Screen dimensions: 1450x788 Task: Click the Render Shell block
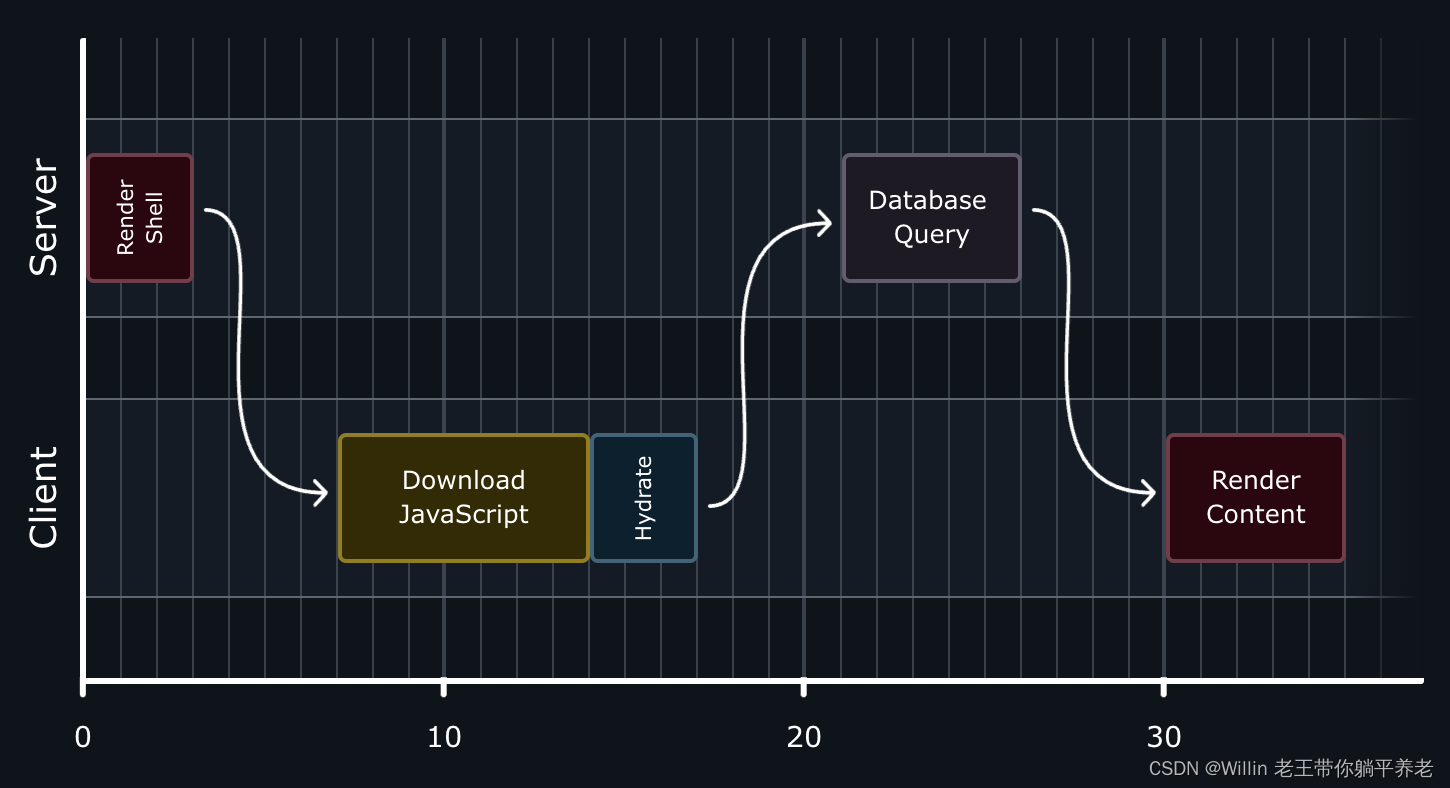[x=140, y=218]
